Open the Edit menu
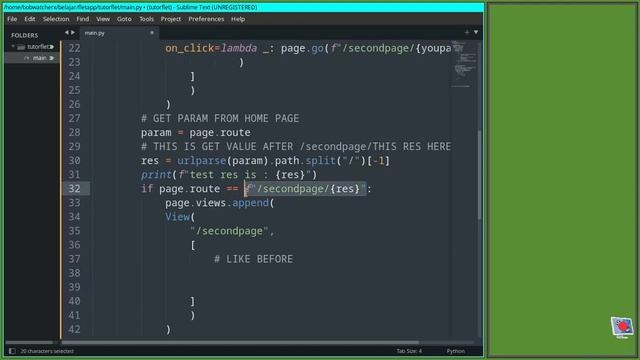The width and height of the screenshot is (640, 360). coord(30,19)
